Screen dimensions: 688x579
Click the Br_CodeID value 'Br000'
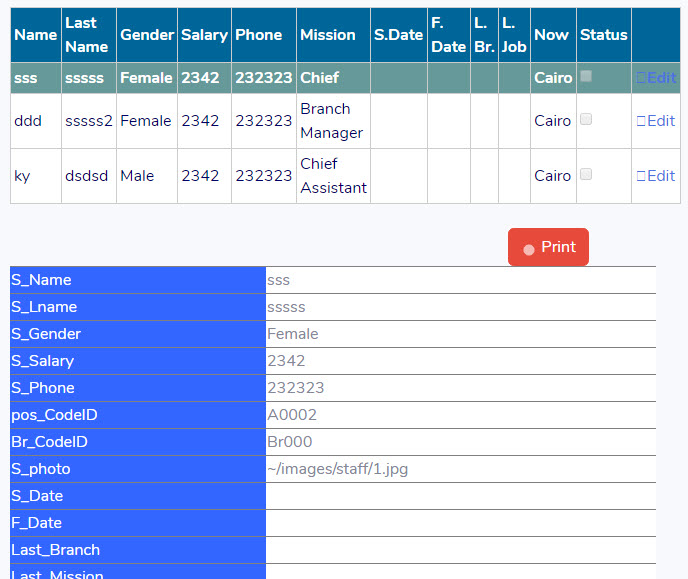pos(290,442)
